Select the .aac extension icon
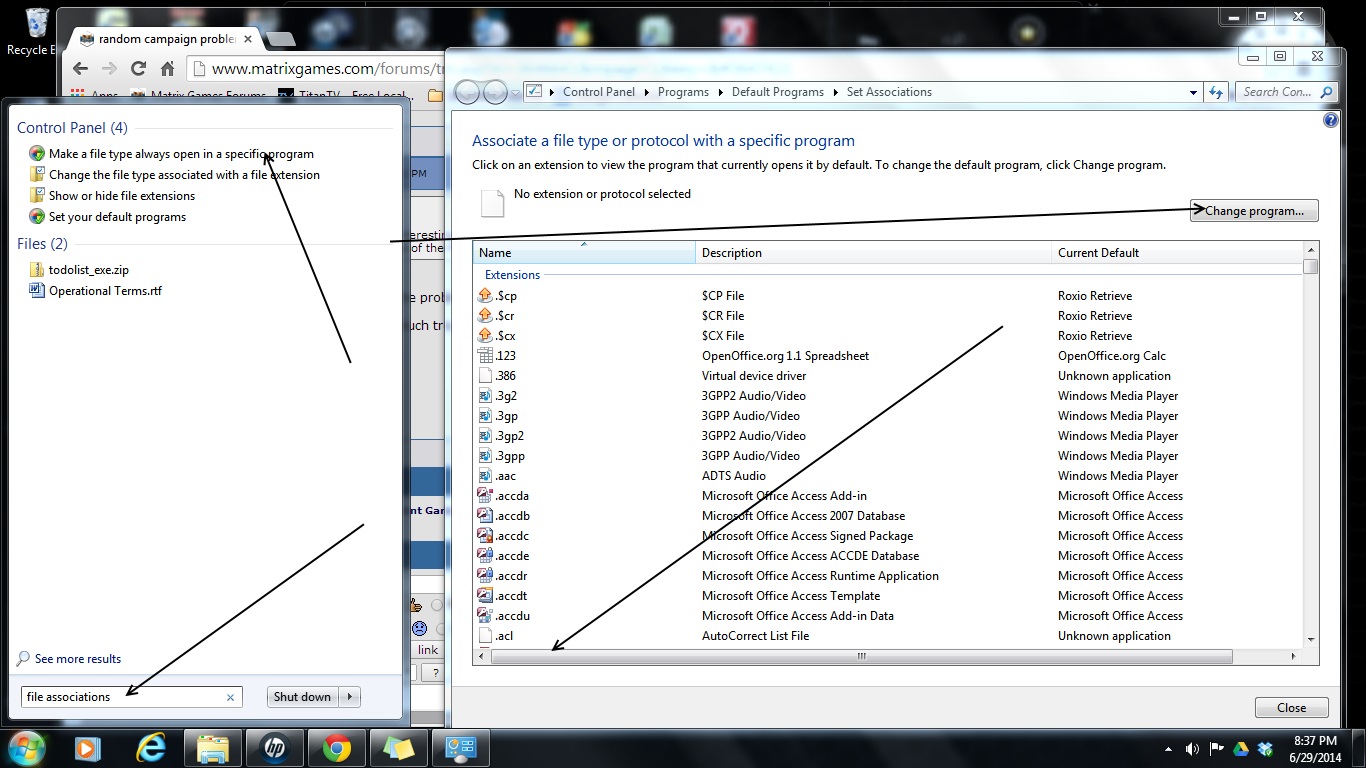 [486, 476]
